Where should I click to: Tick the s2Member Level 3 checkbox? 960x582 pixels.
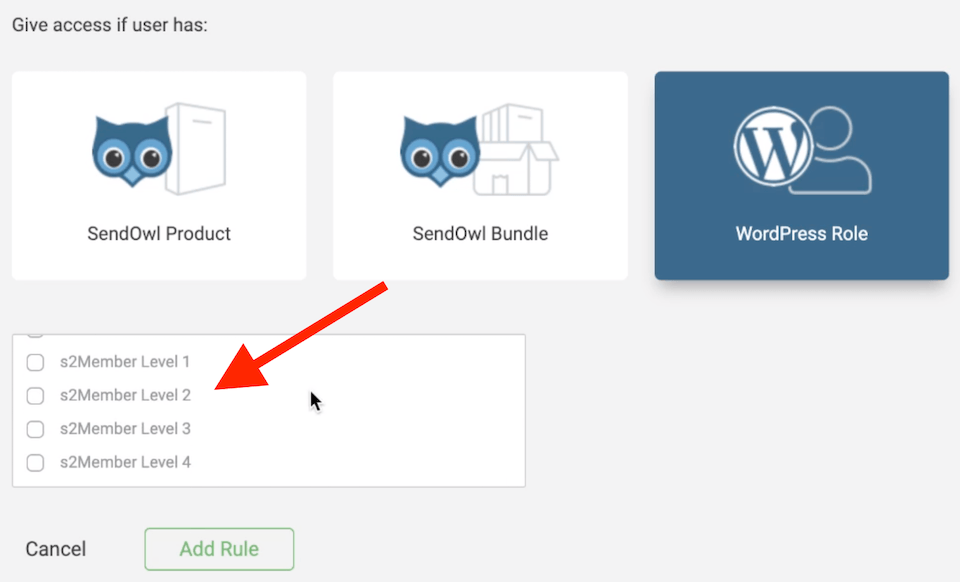[x=36, y=429]
